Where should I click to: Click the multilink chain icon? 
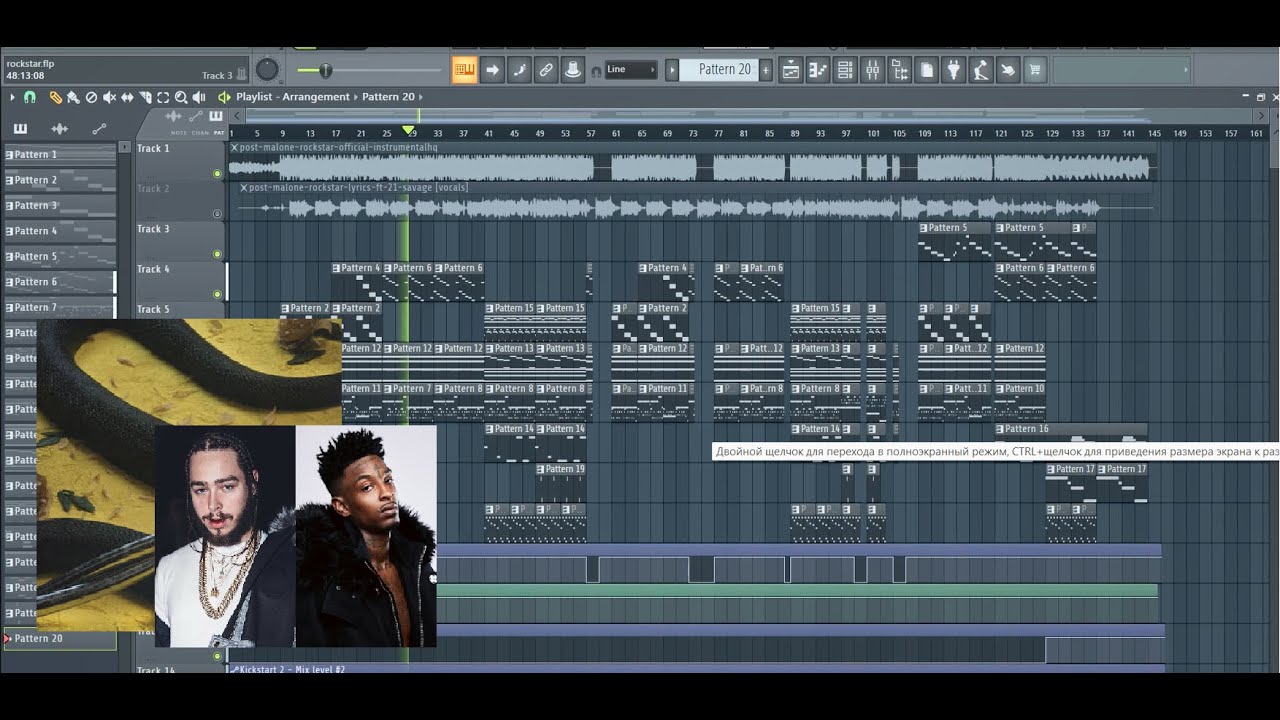coord(546,70)
